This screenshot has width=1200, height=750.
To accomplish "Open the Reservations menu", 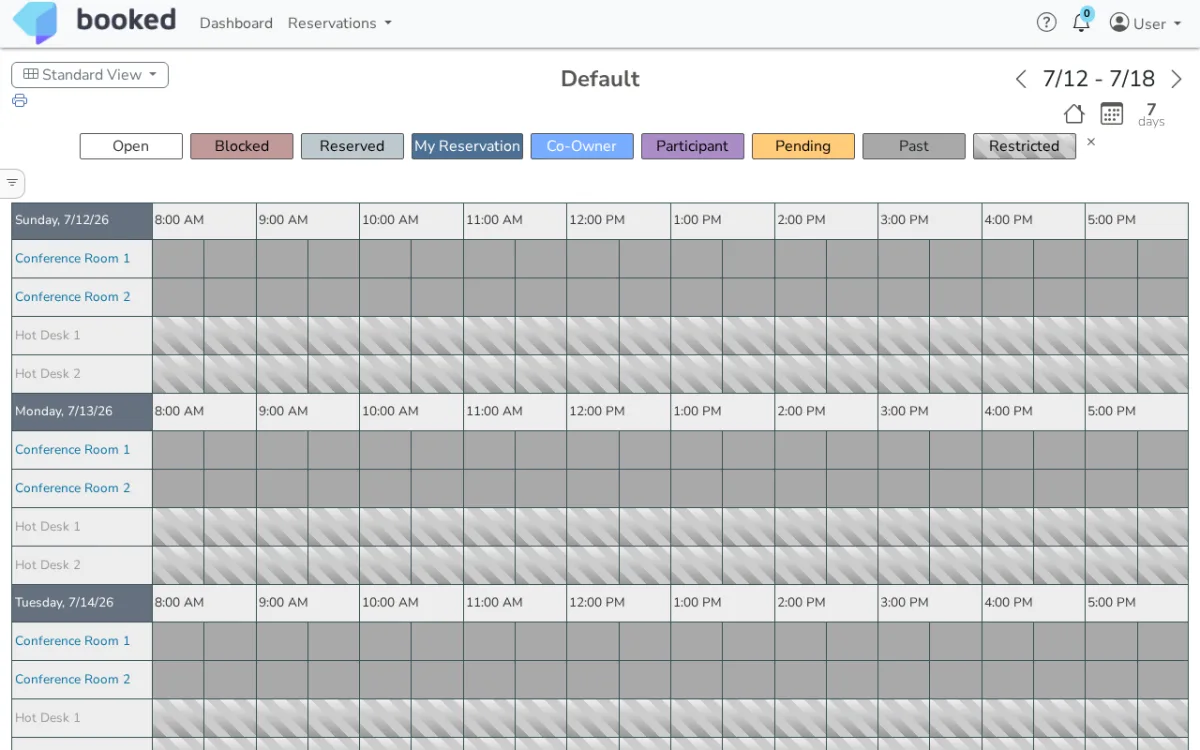I will tap(340, 23).
